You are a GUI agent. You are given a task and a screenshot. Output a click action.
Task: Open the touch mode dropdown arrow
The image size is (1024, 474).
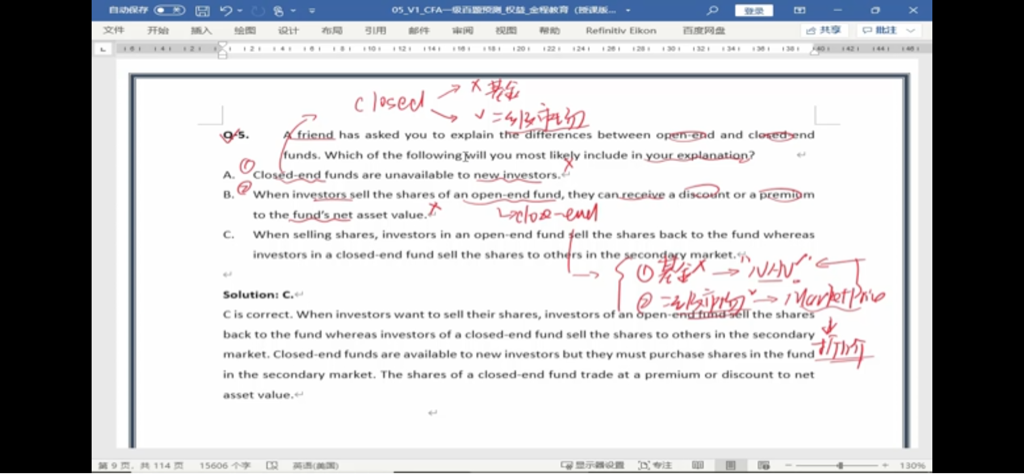click(x=293, y=10)
